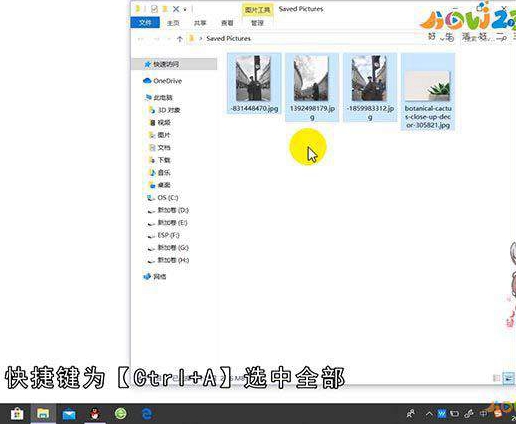Click the Properties icon in quick access toolbar

coord(154,9)
